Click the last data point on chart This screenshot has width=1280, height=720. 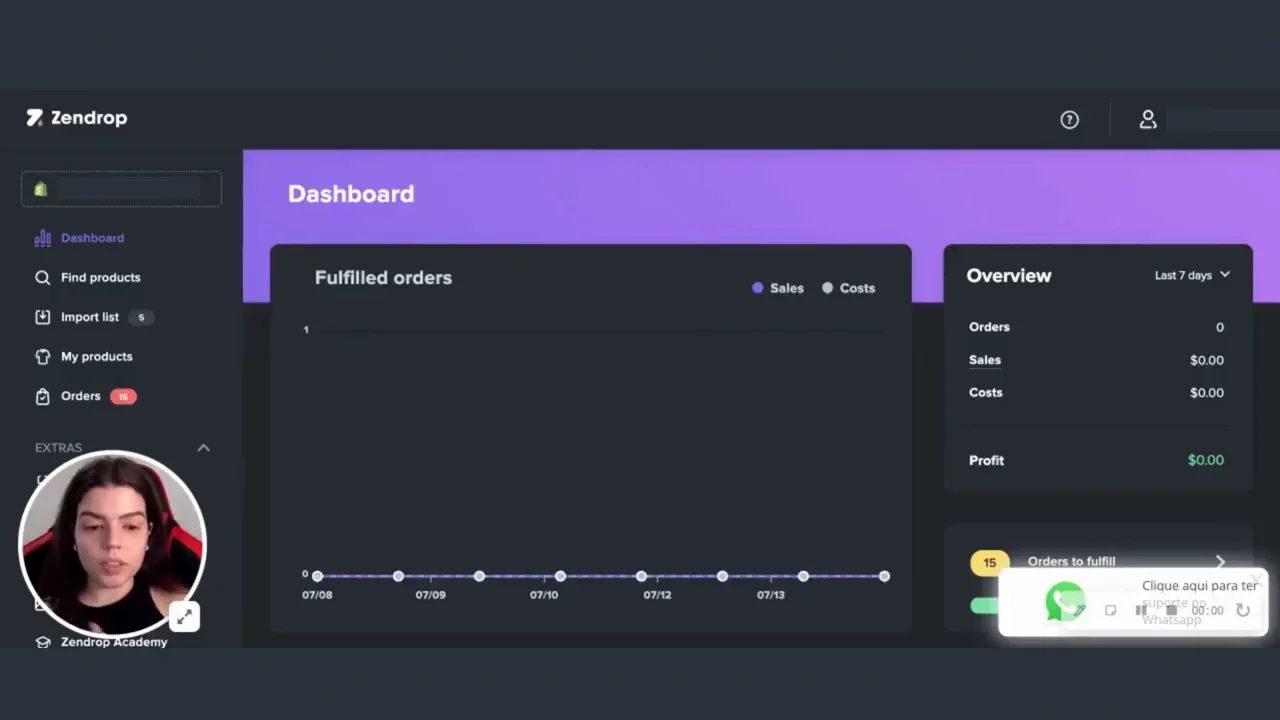tap(884, 576)
